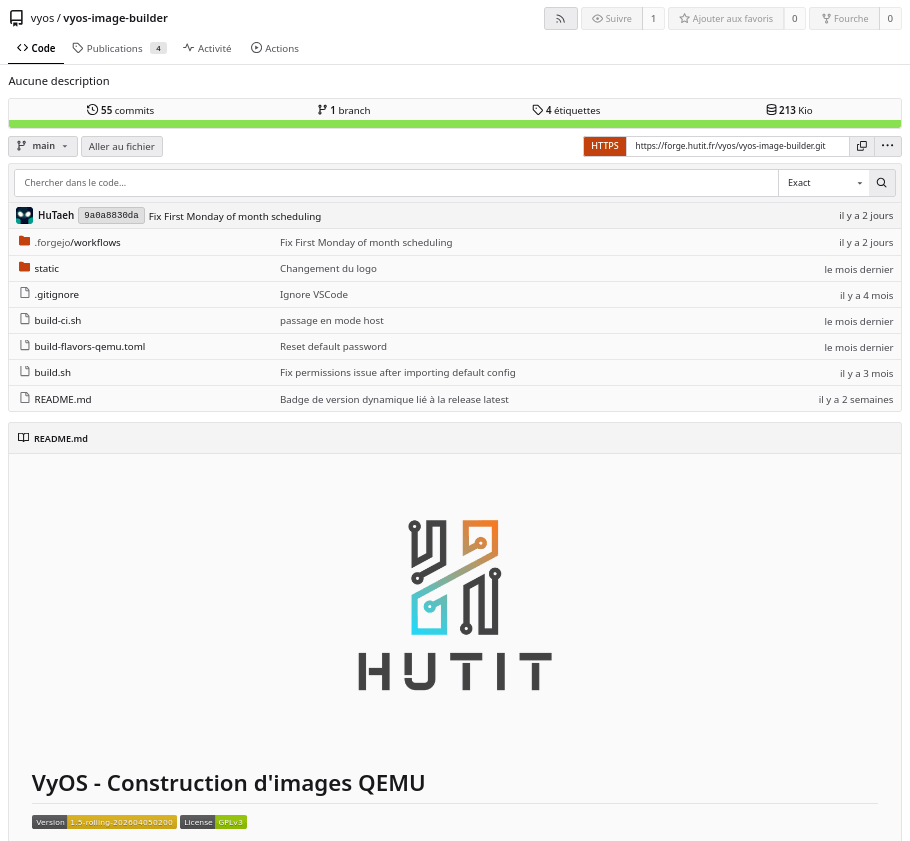Open the 4 étiquettes tags link
This screenshot has height=841, width=910.
566,110
